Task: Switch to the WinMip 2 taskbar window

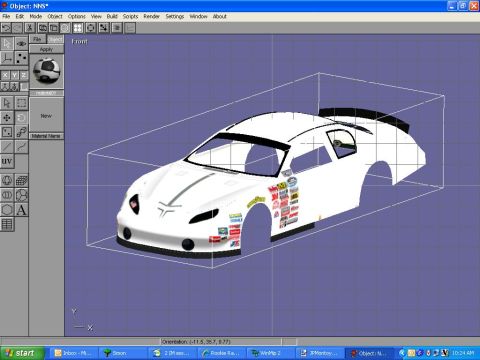Action: 271,353
